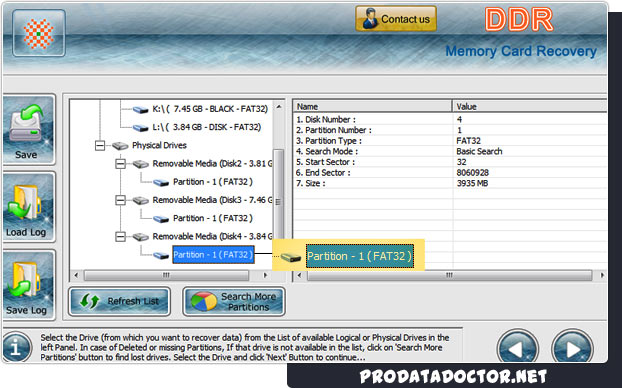Select the K:\ 7.45 GB BLACK drive
The height and width of the screenshot is (388, 622).
coord(210,109)
